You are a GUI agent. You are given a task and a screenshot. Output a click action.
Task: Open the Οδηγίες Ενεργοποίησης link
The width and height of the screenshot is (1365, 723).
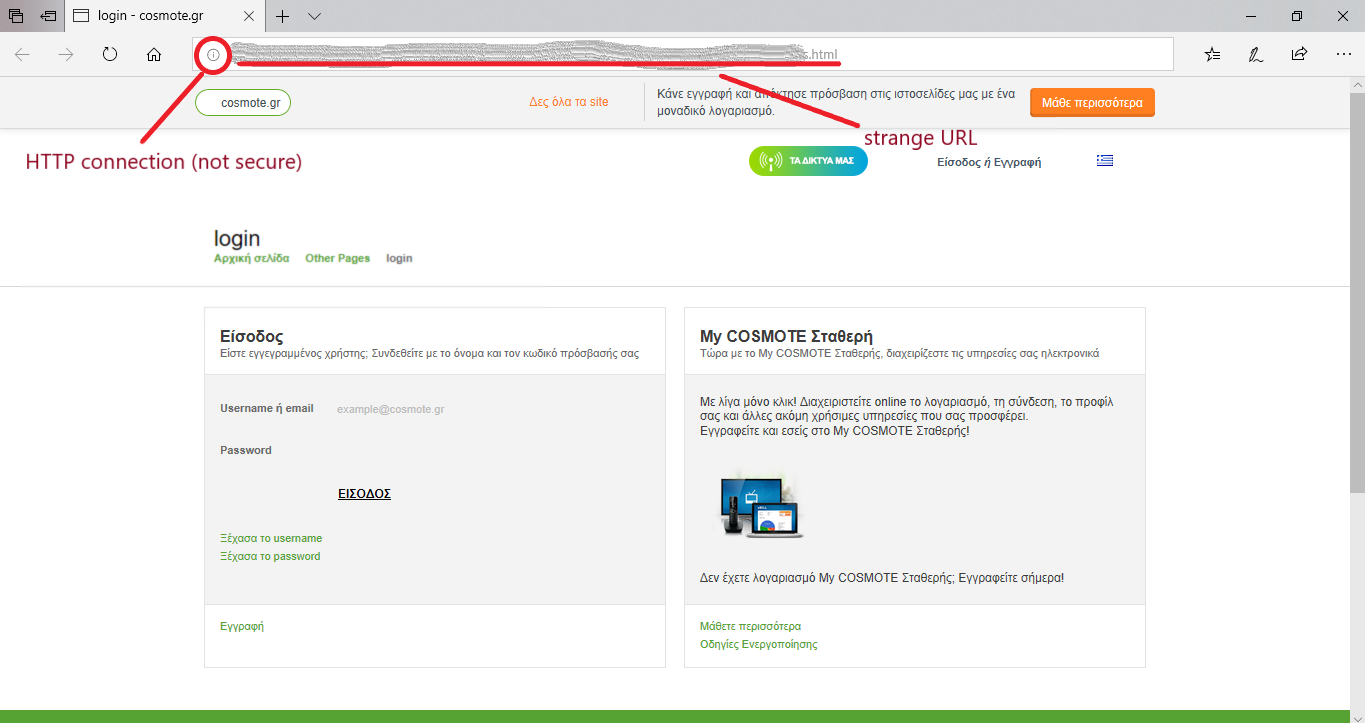pos(759,644)
